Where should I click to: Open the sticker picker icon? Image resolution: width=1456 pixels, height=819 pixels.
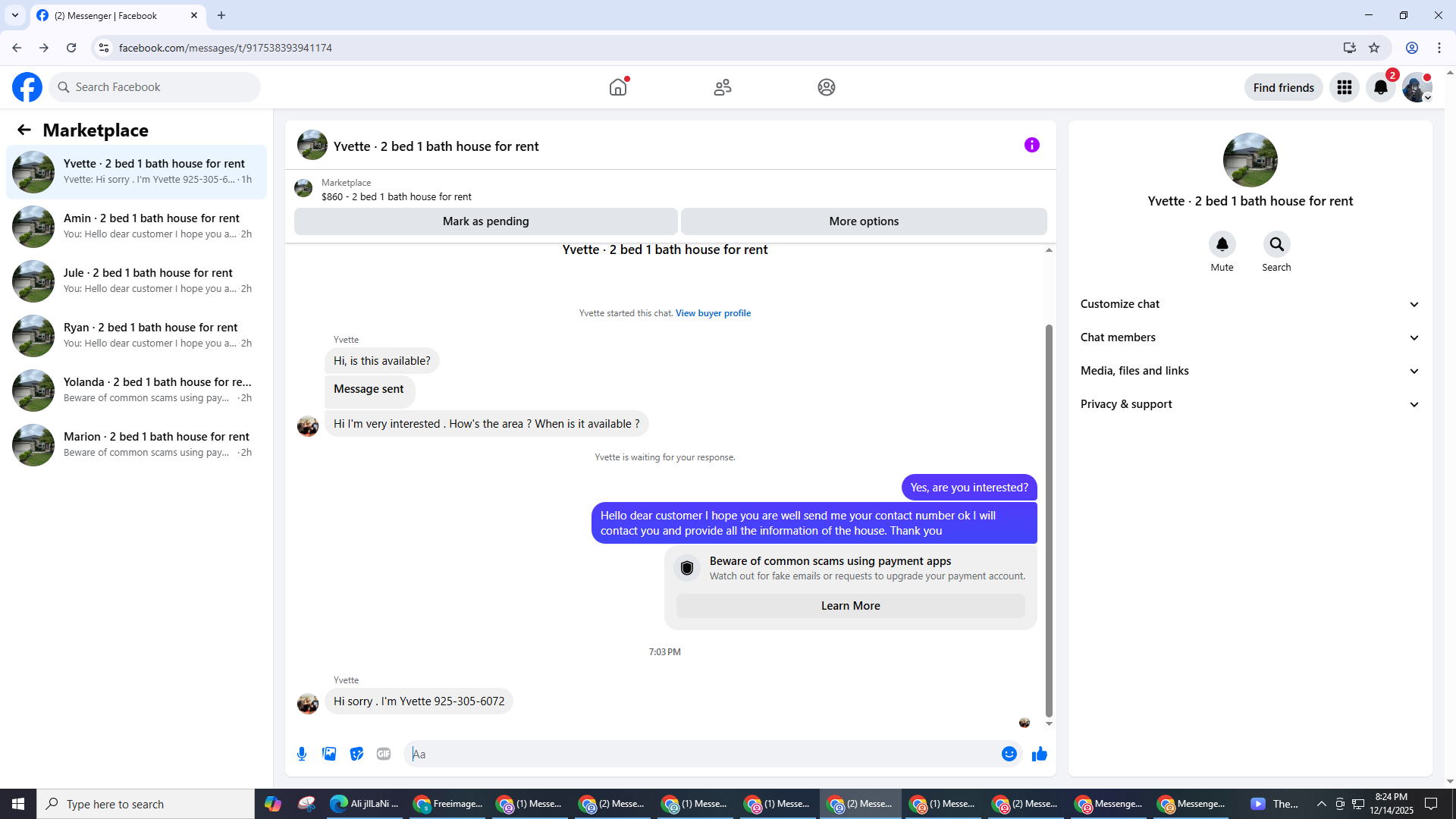[356, 754]
